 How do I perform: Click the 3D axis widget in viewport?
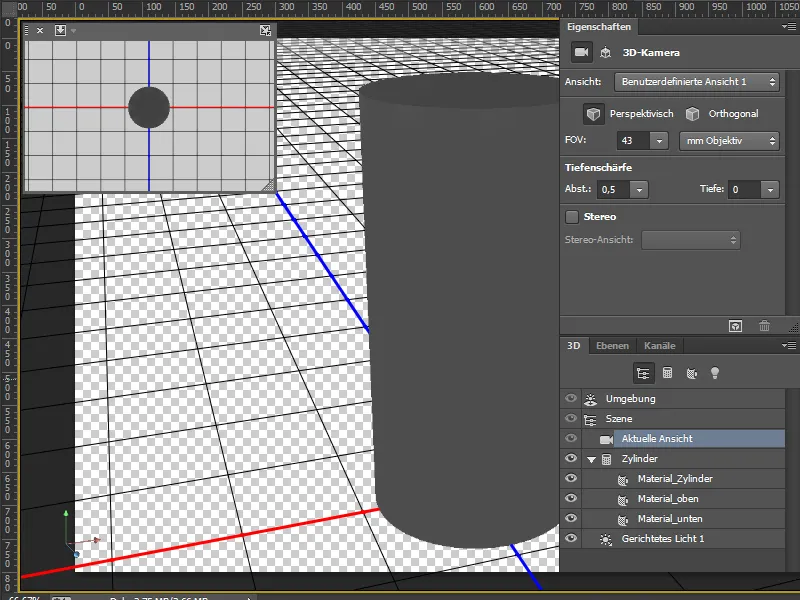[80, 534]
